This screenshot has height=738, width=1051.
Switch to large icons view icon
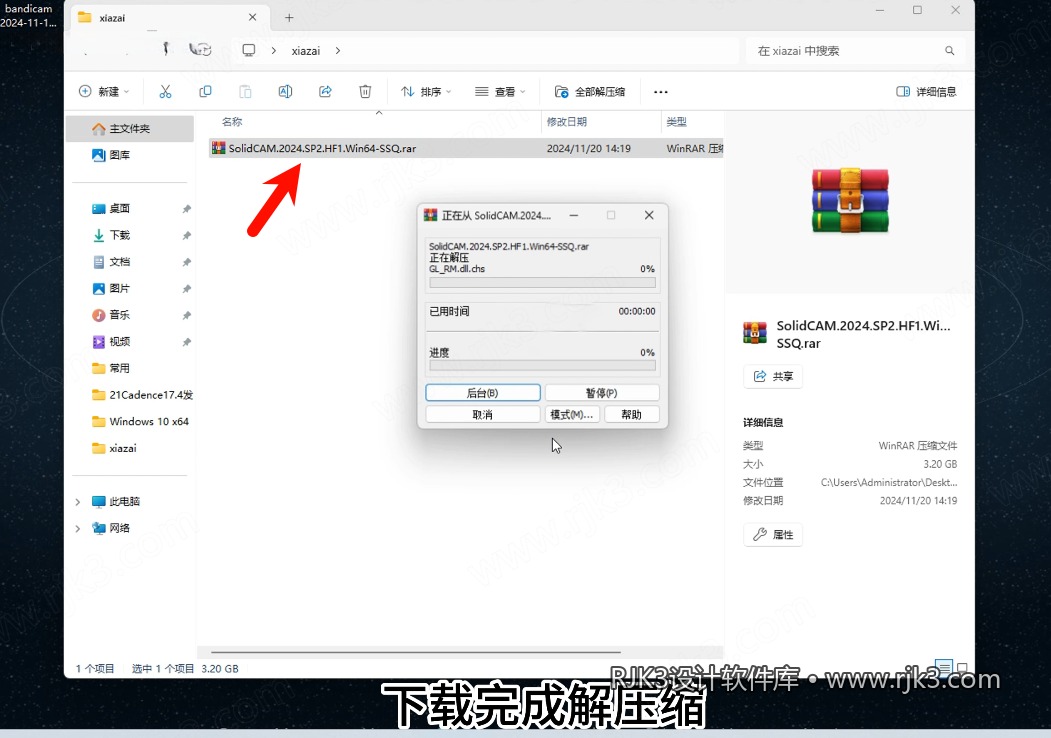pos(963,668)
